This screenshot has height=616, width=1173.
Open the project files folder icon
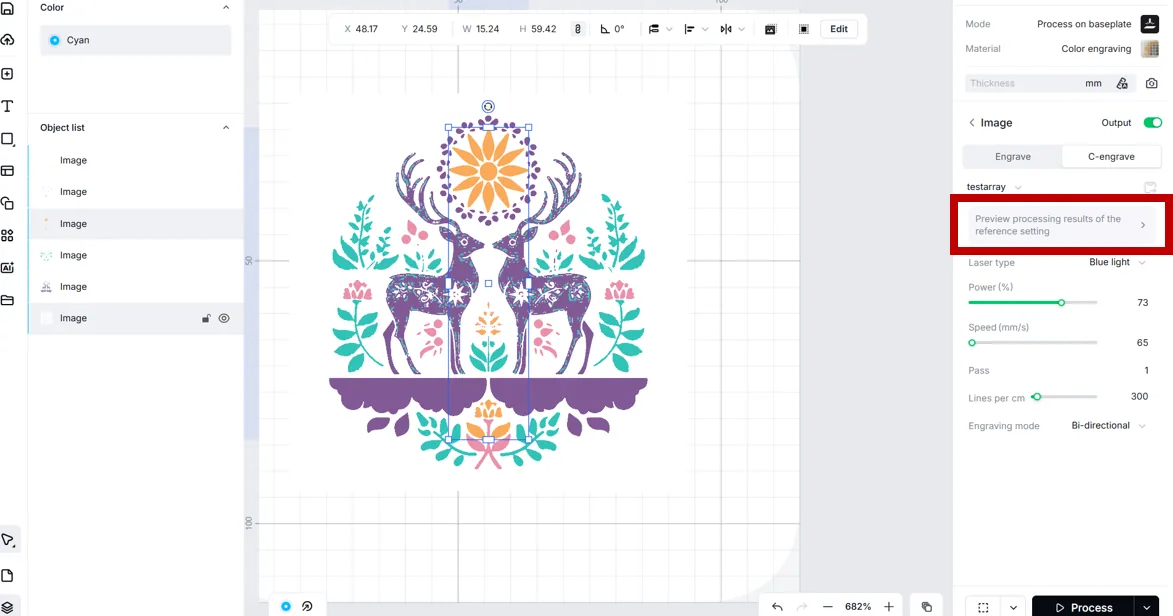pos(7,300)
